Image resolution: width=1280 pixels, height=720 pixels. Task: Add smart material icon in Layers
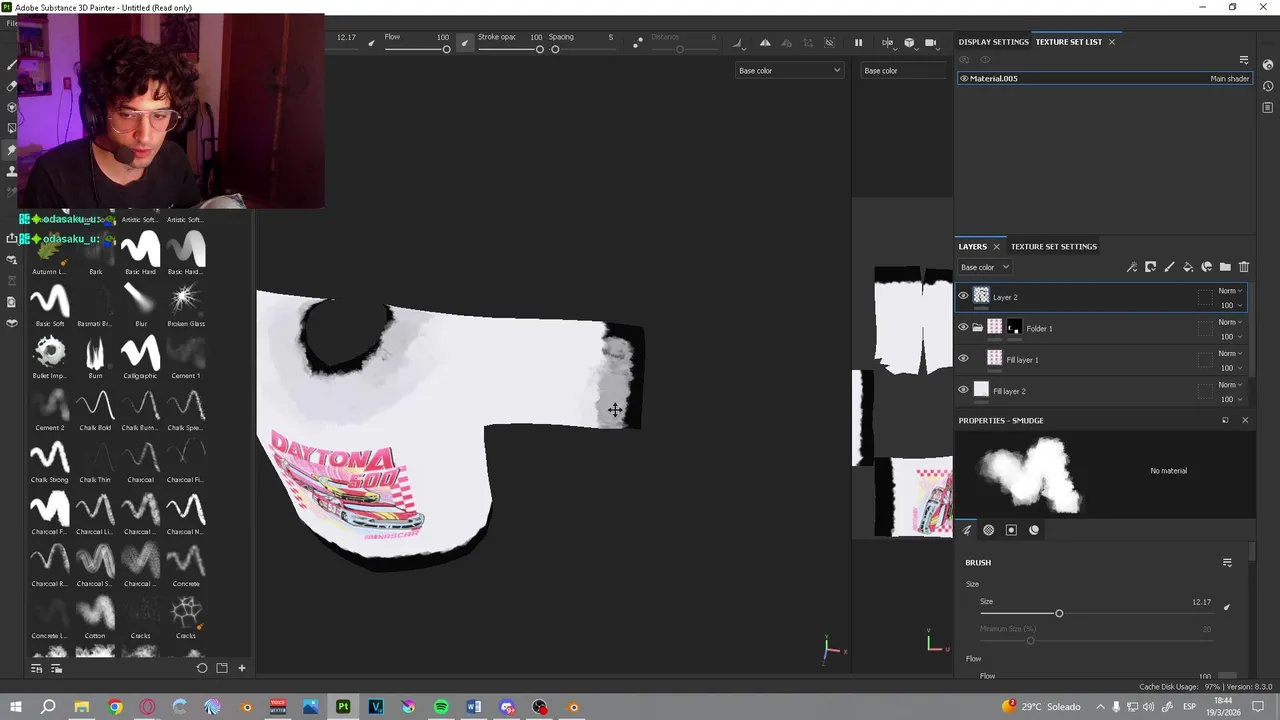click(x=1207, y=267)
